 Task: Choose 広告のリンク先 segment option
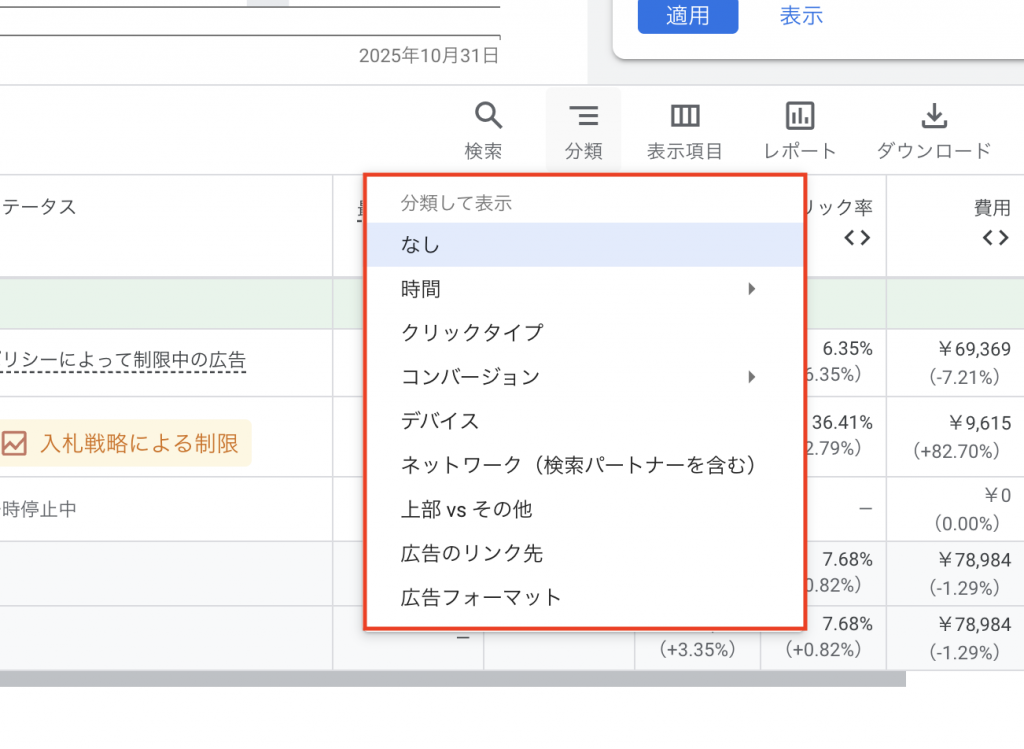(472, 553)
